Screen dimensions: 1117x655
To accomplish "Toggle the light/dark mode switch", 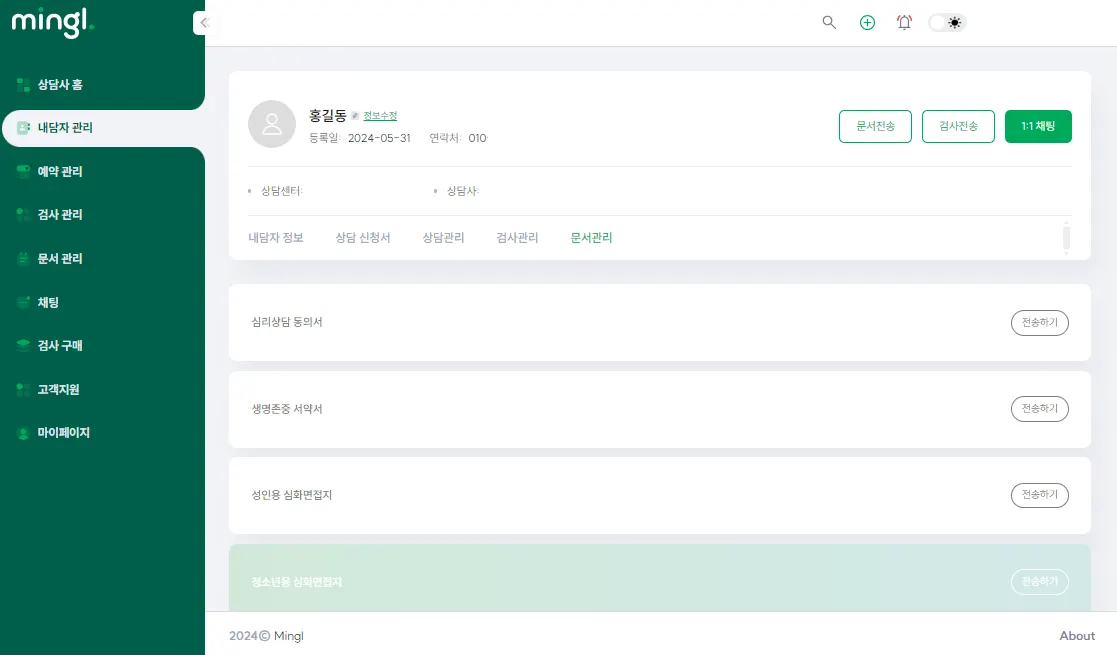I will (947, 23).
